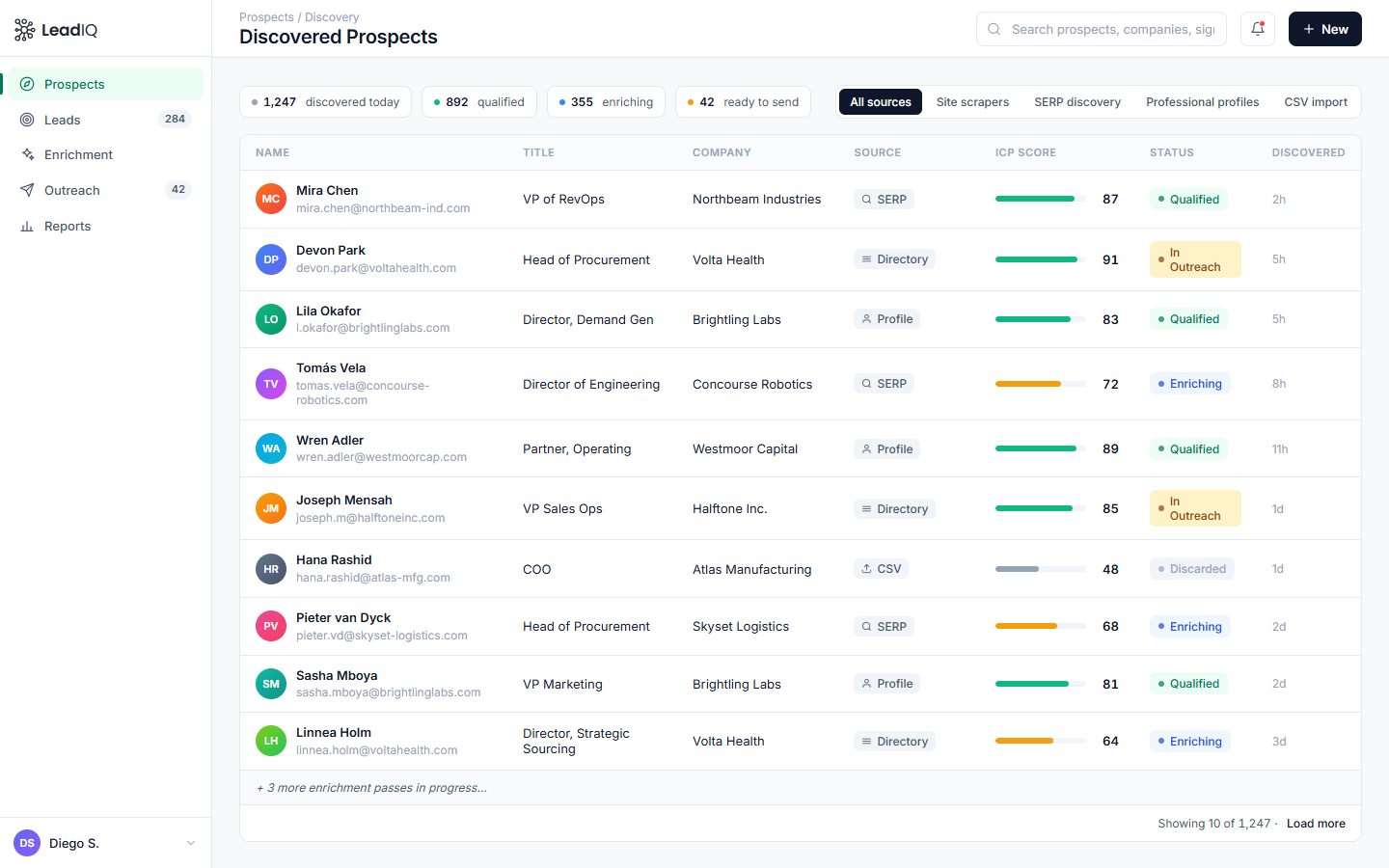The height and width of the screenshot is (868, 1389).
Task: Click Profile source badge for Lila Okafor
Action: (886, 319)
